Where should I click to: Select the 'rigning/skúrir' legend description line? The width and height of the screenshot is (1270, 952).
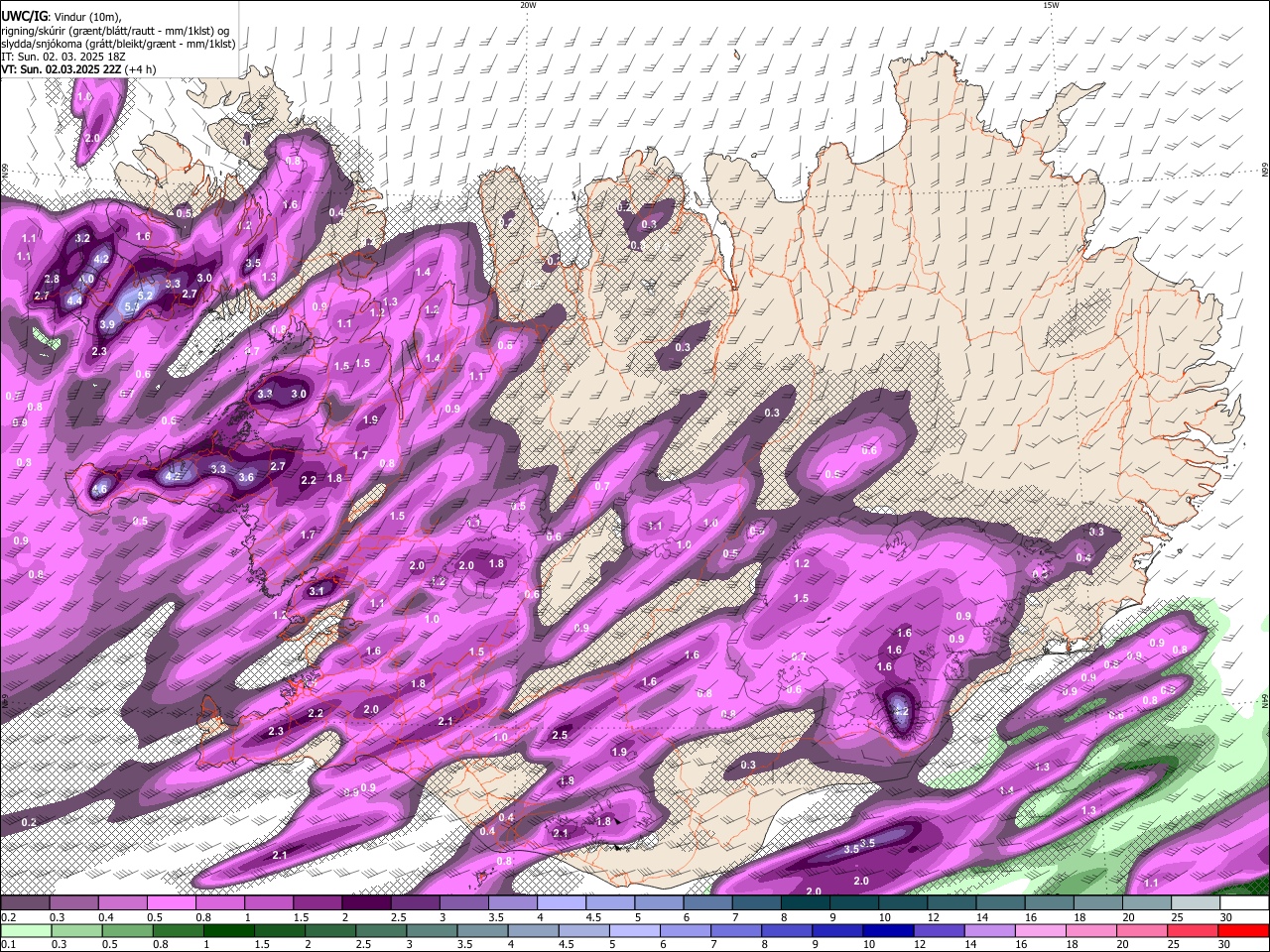pyautogui.click(x=116, y=31)
